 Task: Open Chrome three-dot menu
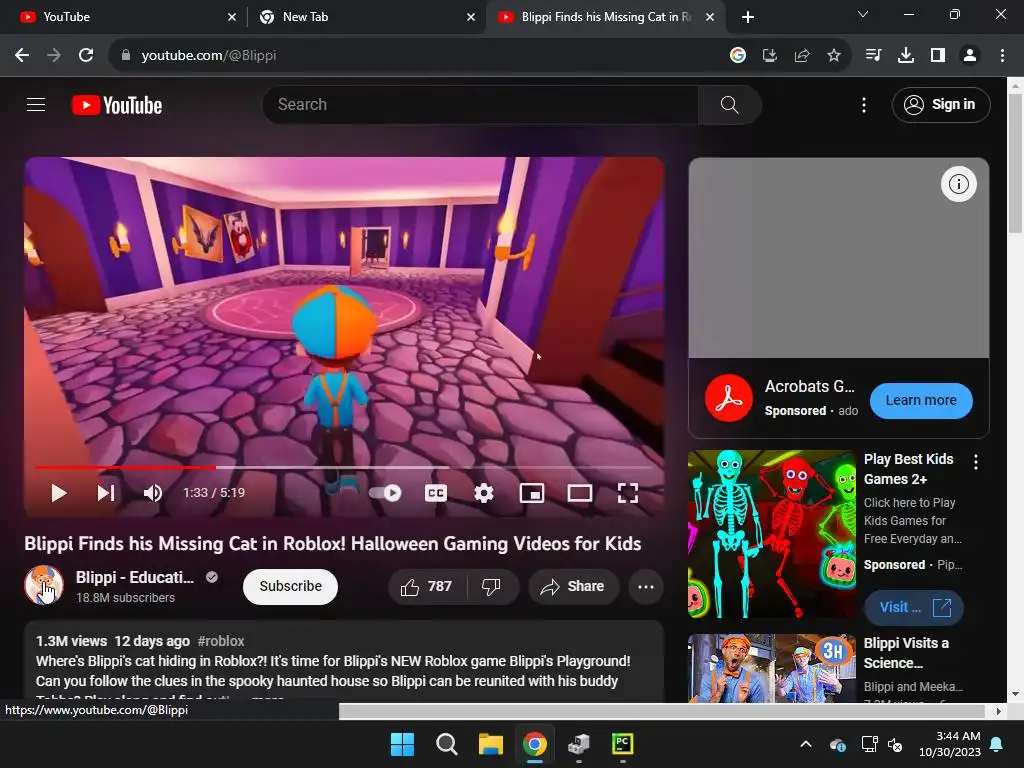click(x=1002, y=56)
